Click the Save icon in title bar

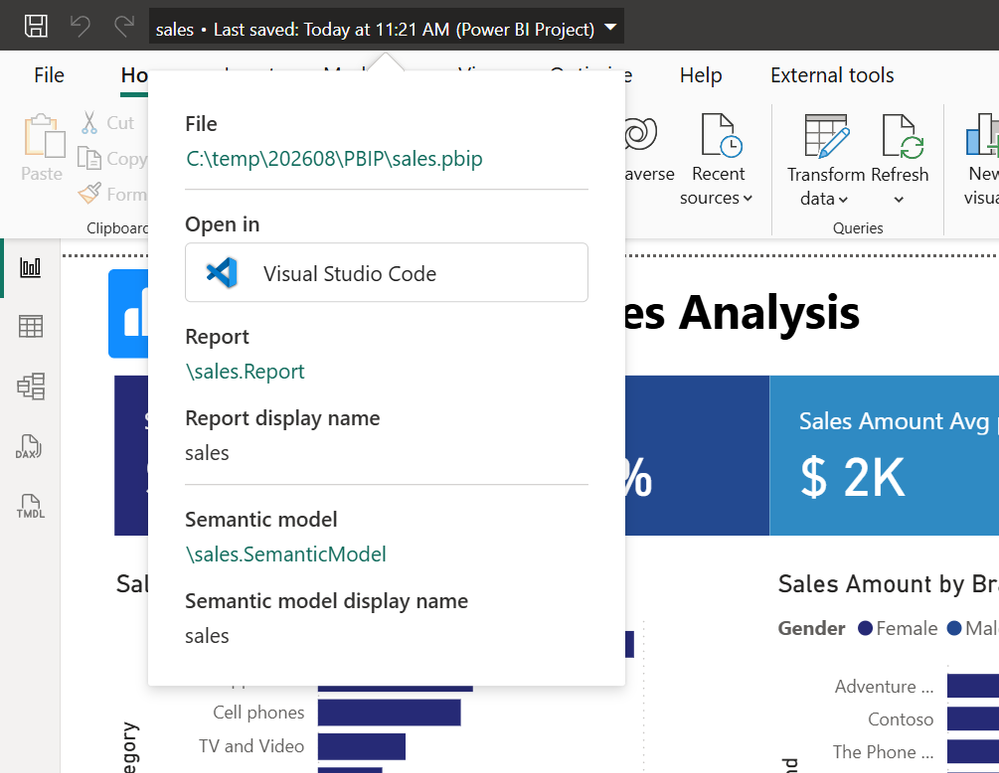(x=36, y=26)
